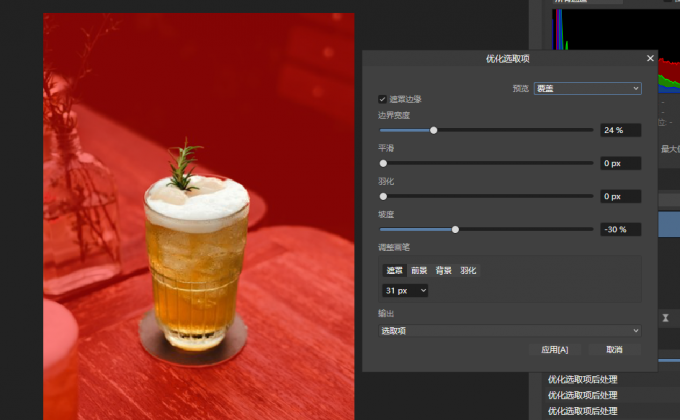Close the 优化选取项 dialog
Screen dimensions: 680x420
click(650, 58)
